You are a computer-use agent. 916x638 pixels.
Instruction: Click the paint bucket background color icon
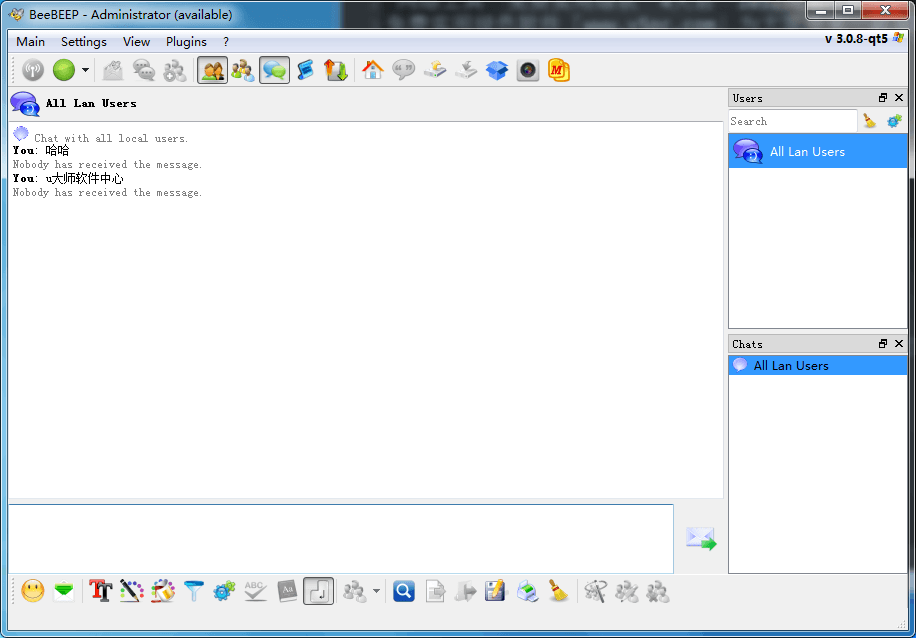(162, 591)
